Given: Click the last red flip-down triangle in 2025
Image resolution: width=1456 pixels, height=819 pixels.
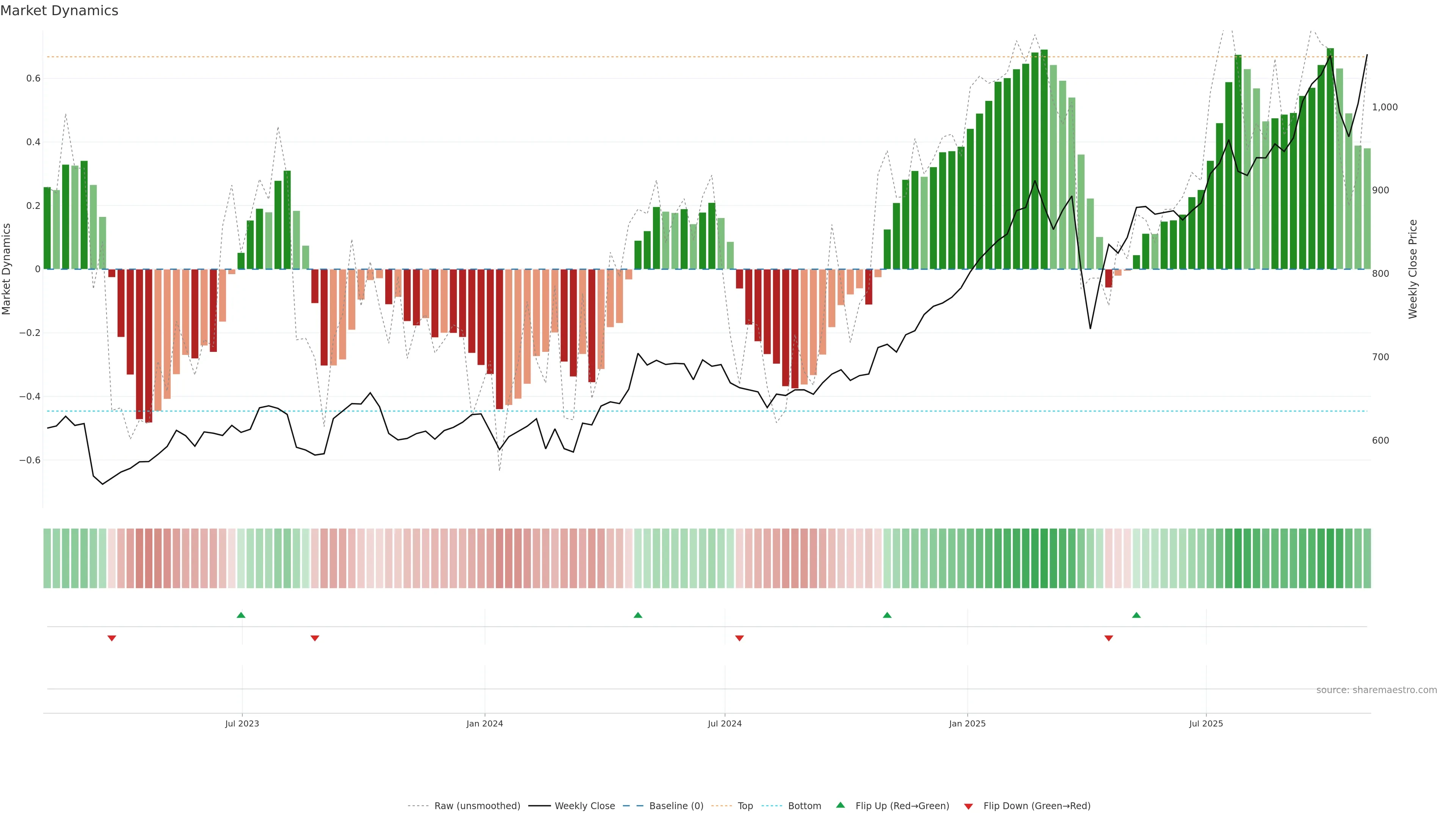Looking at the screenshot, I should (1108, 638).
